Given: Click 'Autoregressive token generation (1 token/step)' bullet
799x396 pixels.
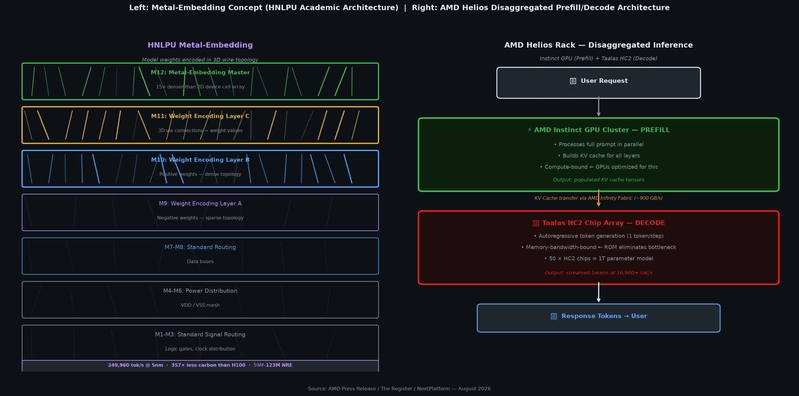Looking at the screenshot, I should click(598, 236).
